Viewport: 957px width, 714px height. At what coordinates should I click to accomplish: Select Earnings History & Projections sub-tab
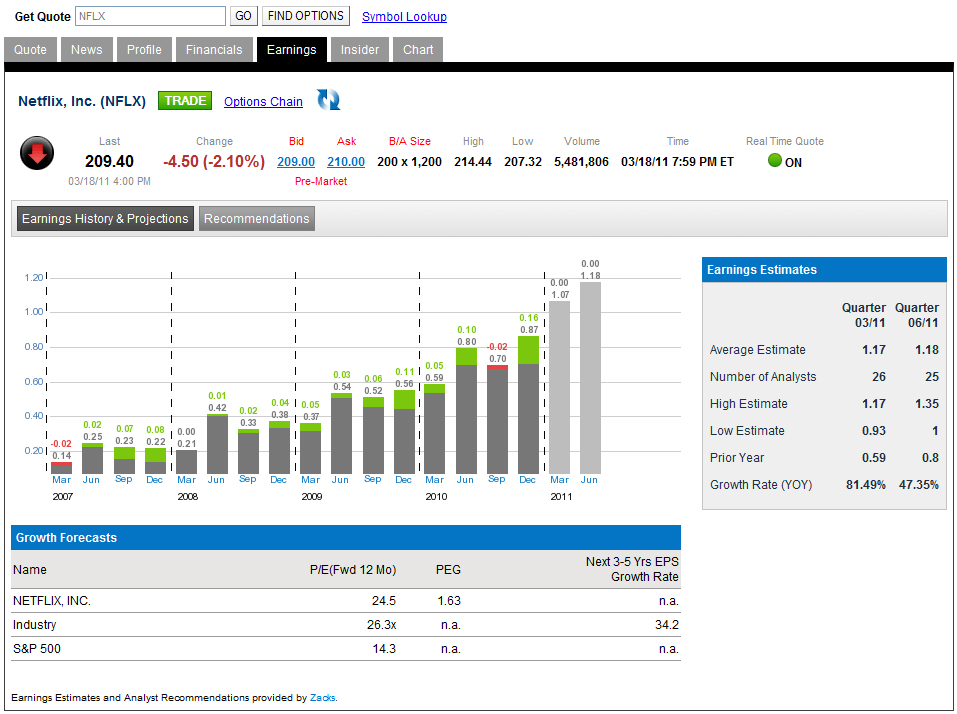(x=105, y=218)
